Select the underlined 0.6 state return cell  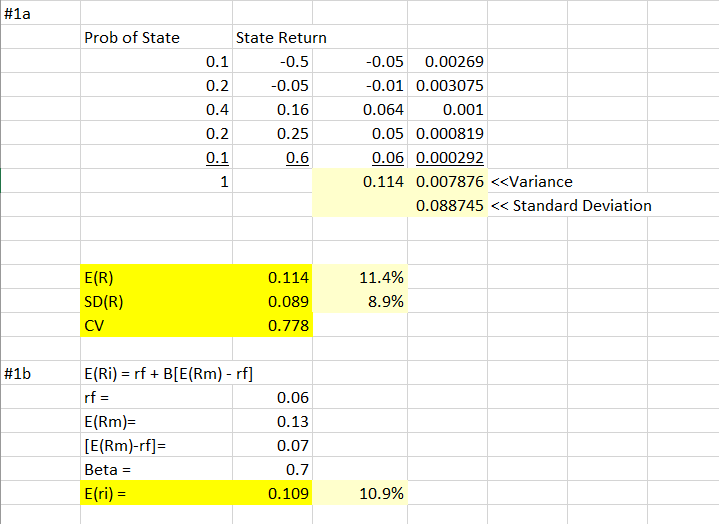[x=297, y=158]
